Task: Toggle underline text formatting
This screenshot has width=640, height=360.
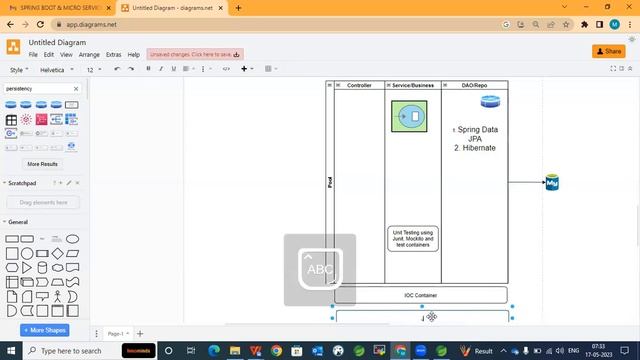Action: coord(173,69)
